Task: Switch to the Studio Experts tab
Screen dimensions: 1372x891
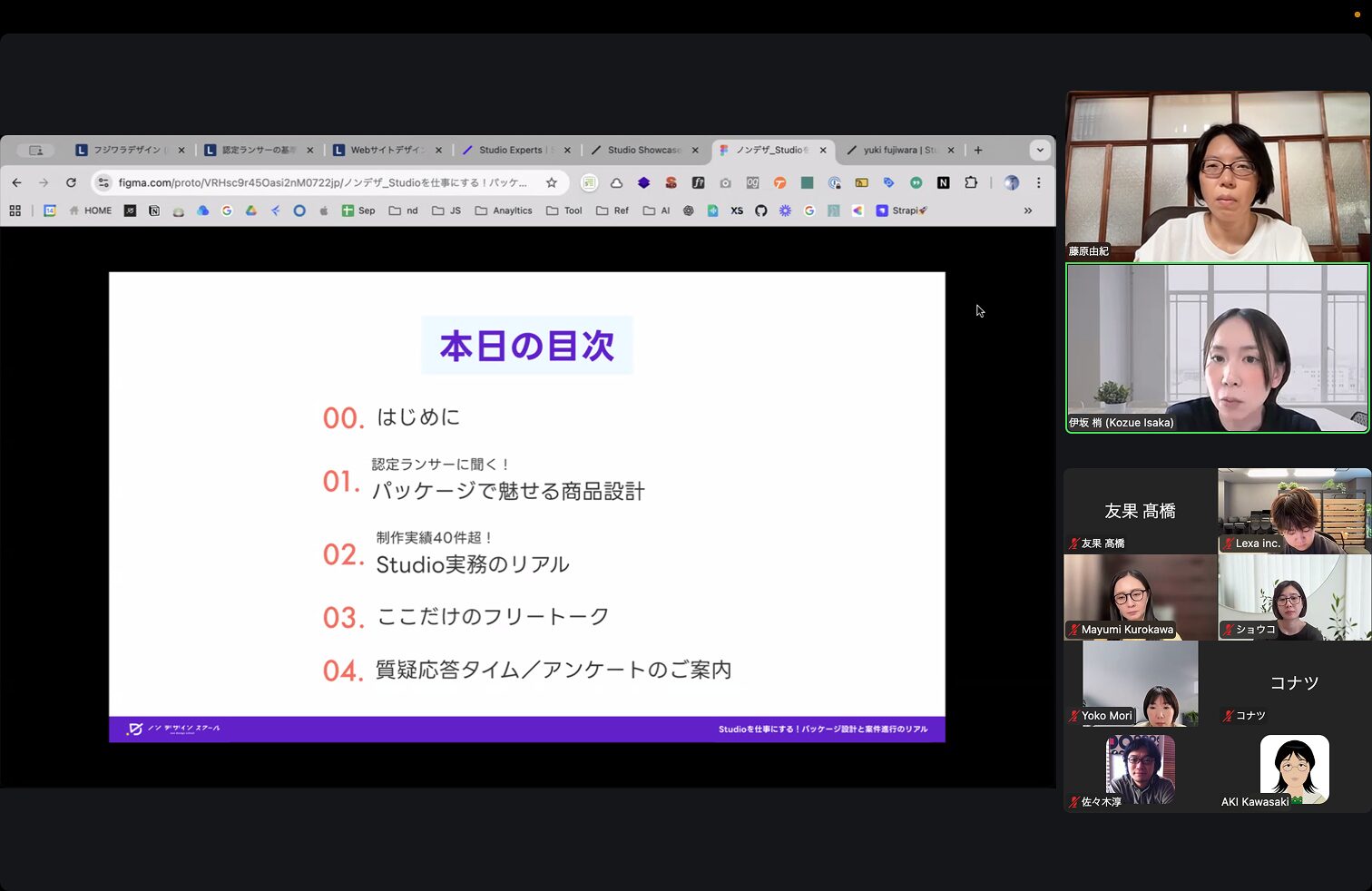Action: (x=510, y=150)
